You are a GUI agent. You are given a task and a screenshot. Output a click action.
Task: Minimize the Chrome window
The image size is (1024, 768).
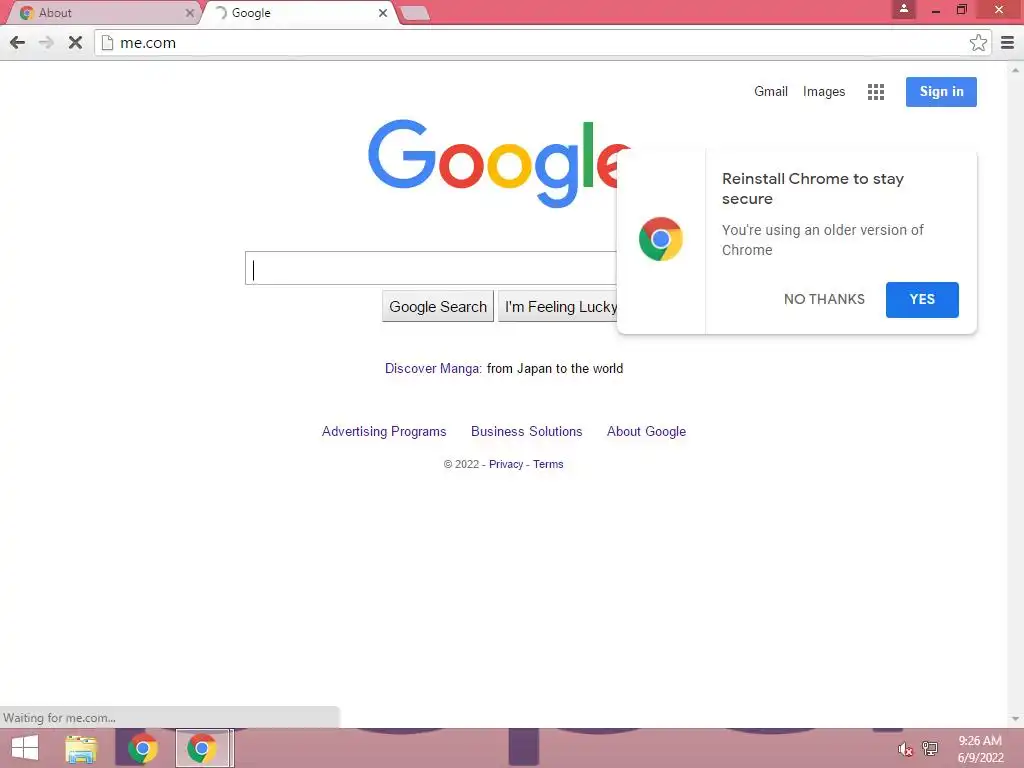(936, 10)
